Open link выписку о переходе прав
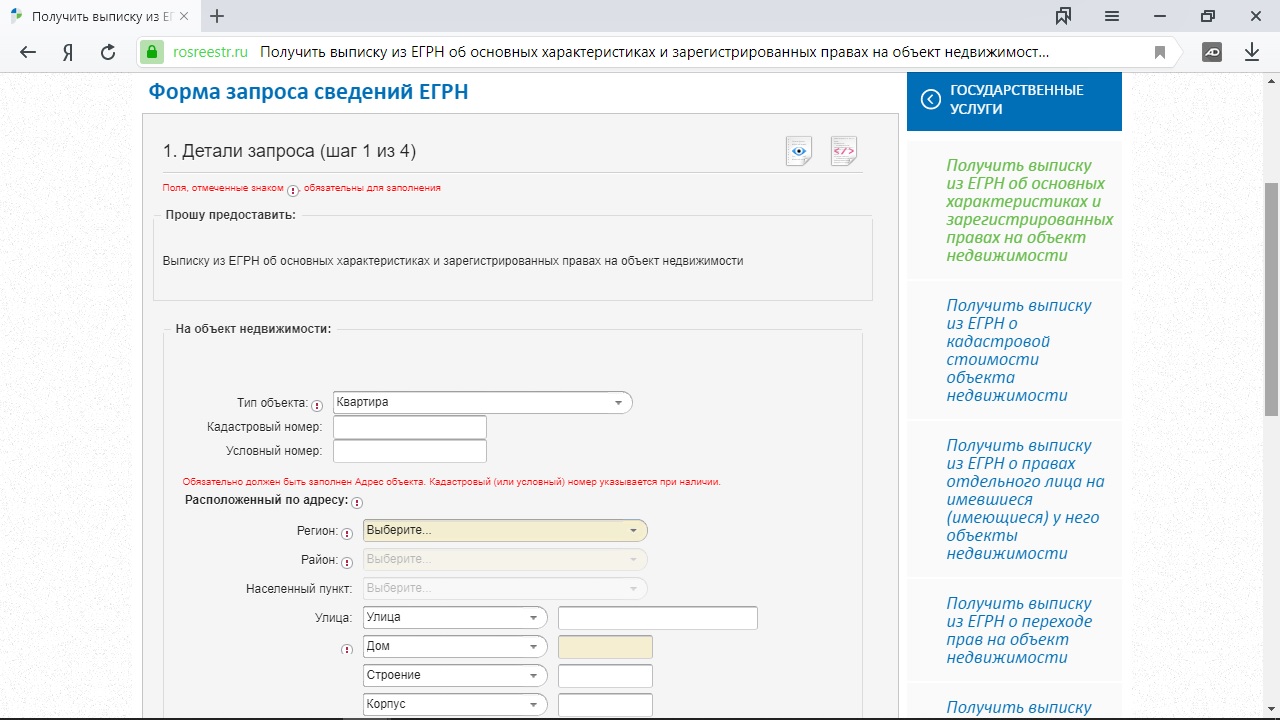 pyautogui.click(x=1019, y=630)
